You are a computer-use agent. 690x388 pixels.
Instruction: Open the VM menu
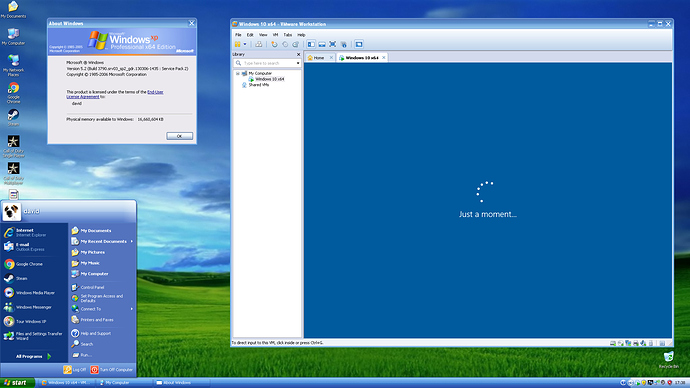pos(275,35)
